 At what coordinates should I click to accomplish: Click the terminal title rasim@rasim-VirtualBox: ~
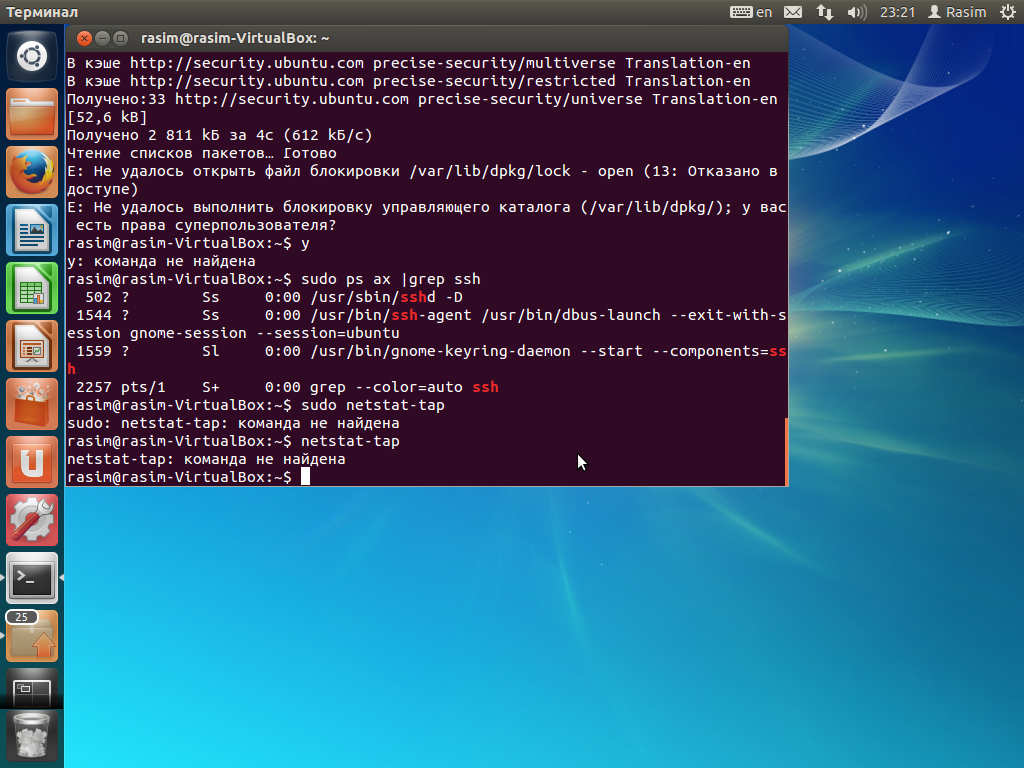click(x=235, y=39)
